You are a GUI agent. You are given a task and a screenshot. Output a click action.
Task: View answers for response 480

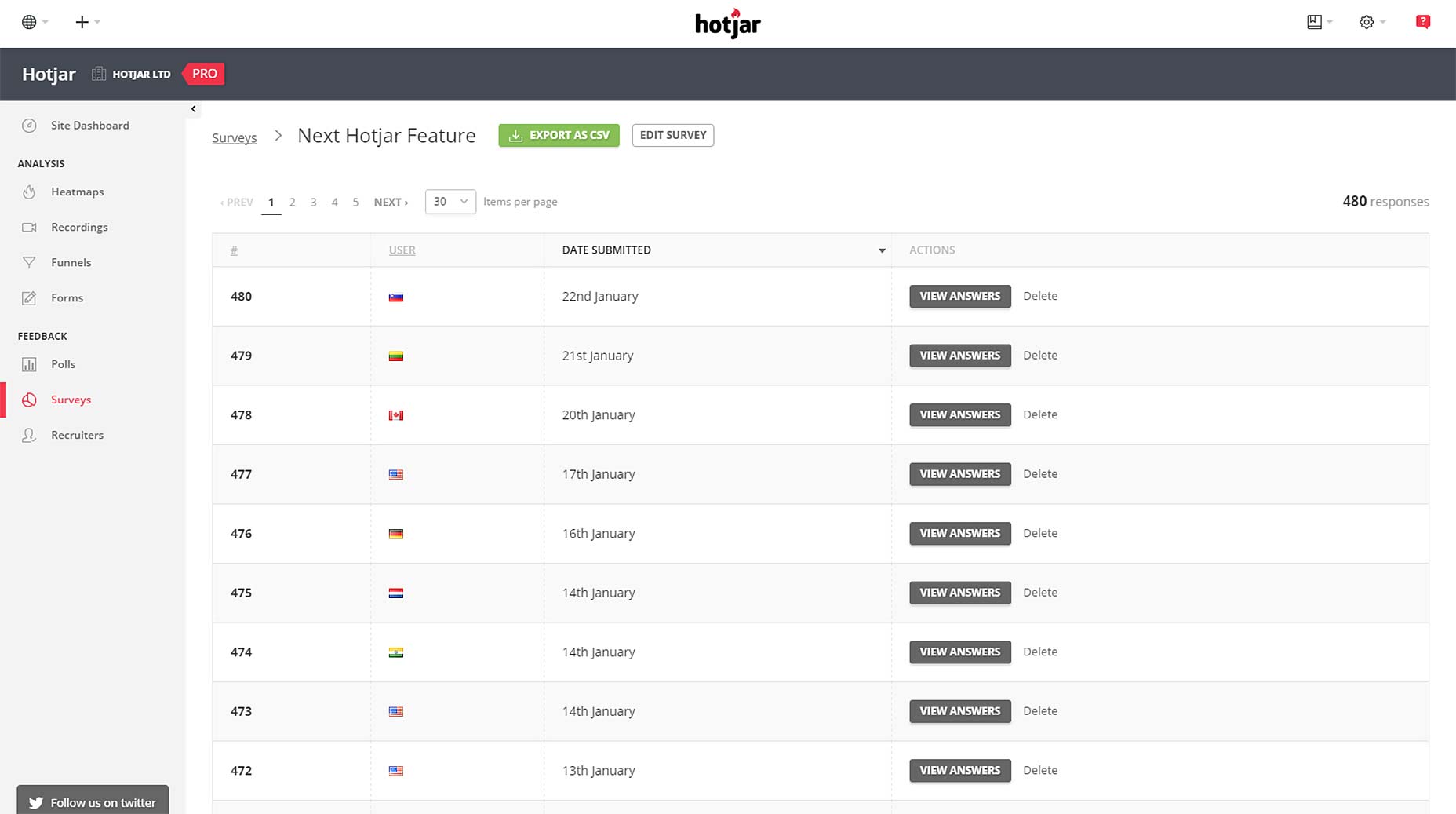pos(960,296)
